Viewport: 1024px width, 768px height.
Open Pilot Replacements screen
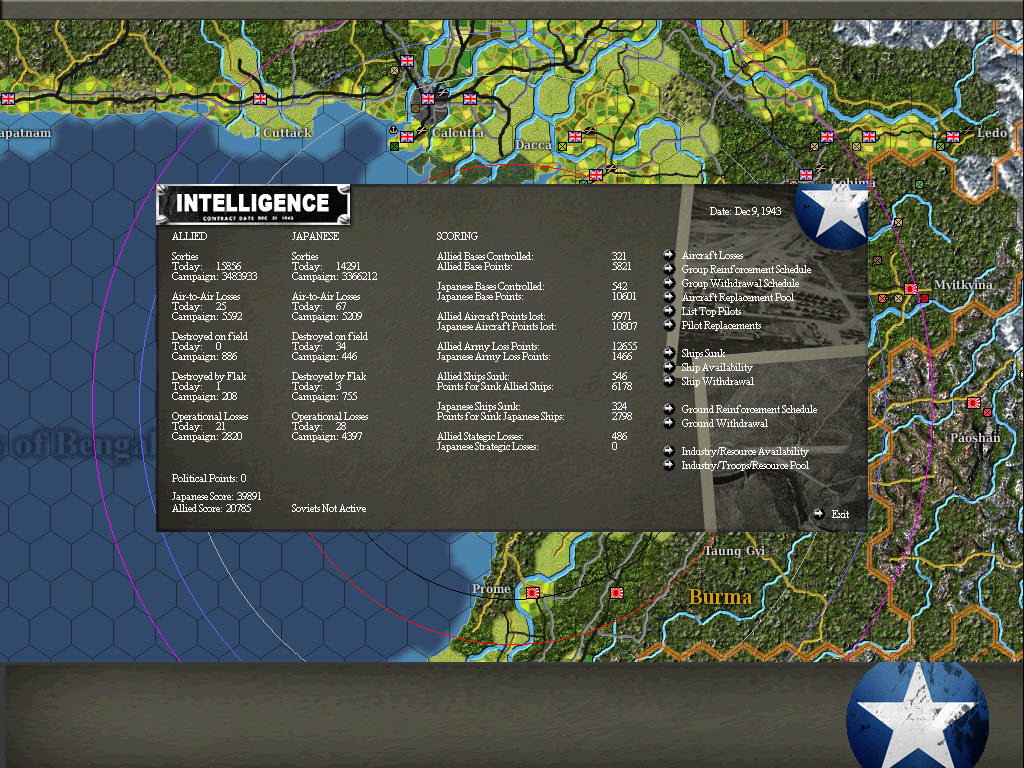[x=721, y=325]
